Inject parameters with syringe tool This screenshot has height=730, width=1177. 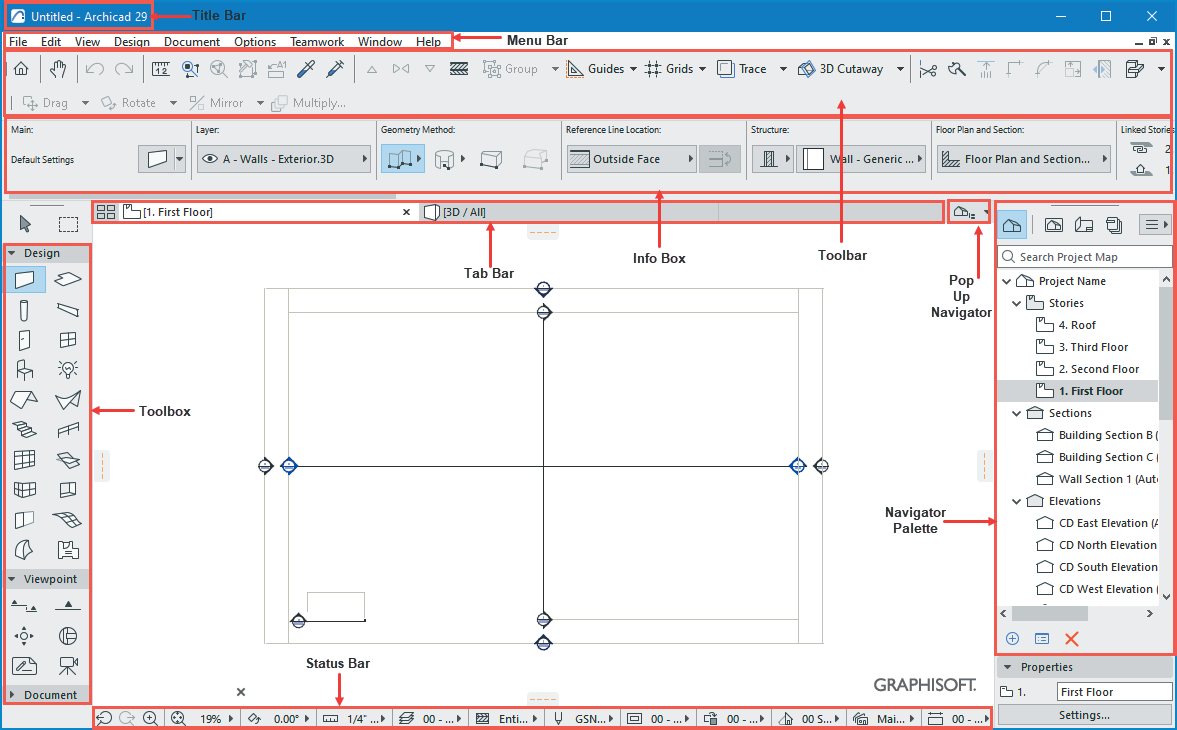(x=335, y=69)
